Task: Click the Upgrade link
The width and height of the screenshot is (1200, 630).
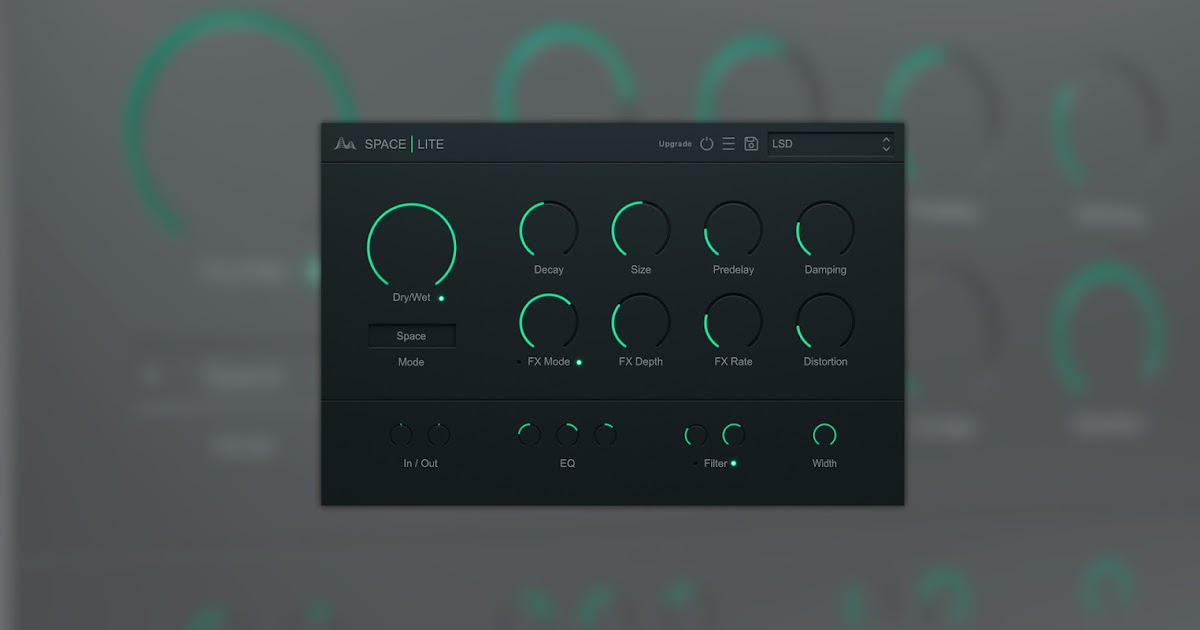Action: coord(675,144)
